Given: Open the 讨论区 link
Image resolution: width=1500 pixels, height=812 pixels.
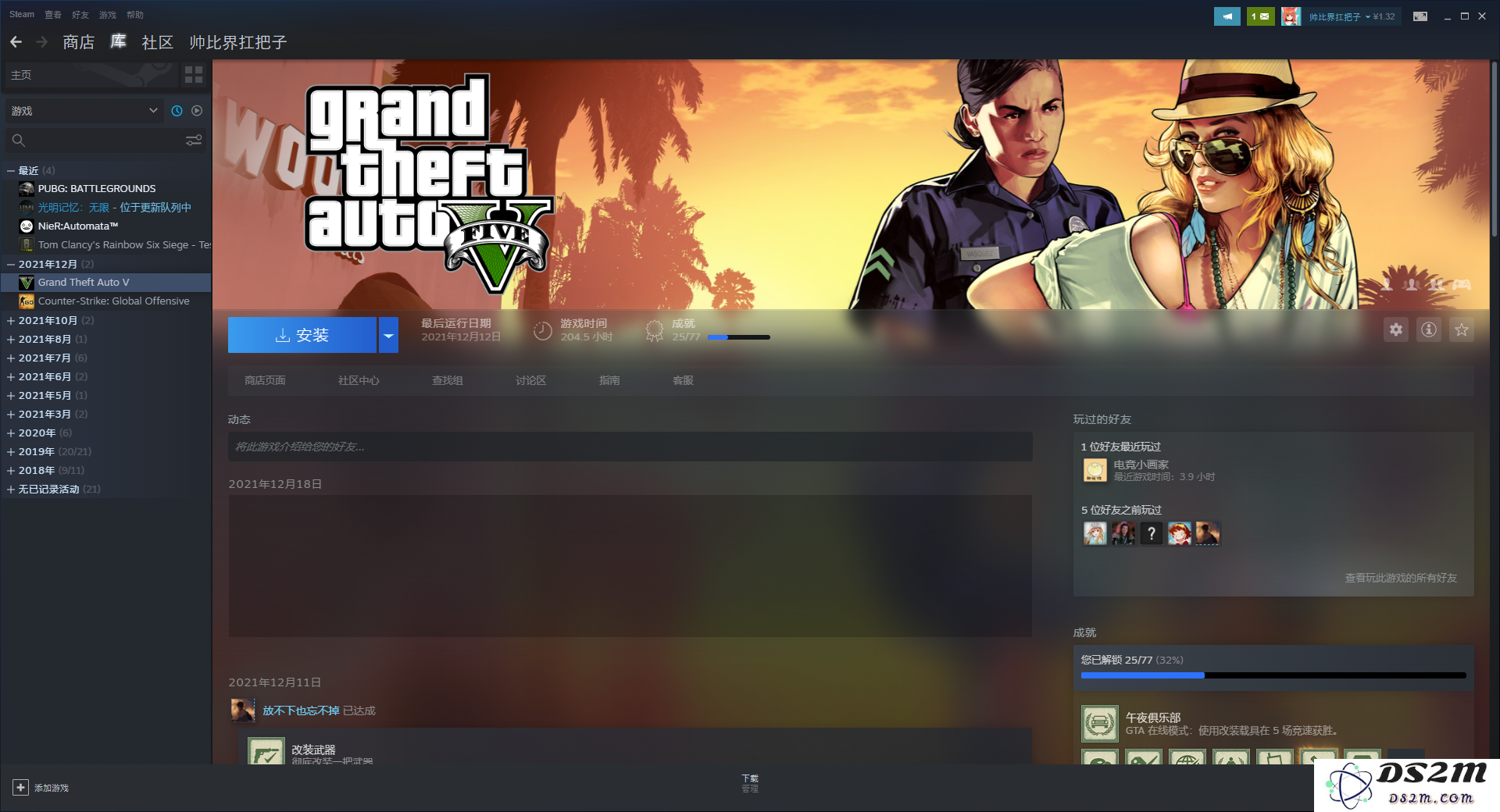Looking at the screenshot, I should (530, 380).
